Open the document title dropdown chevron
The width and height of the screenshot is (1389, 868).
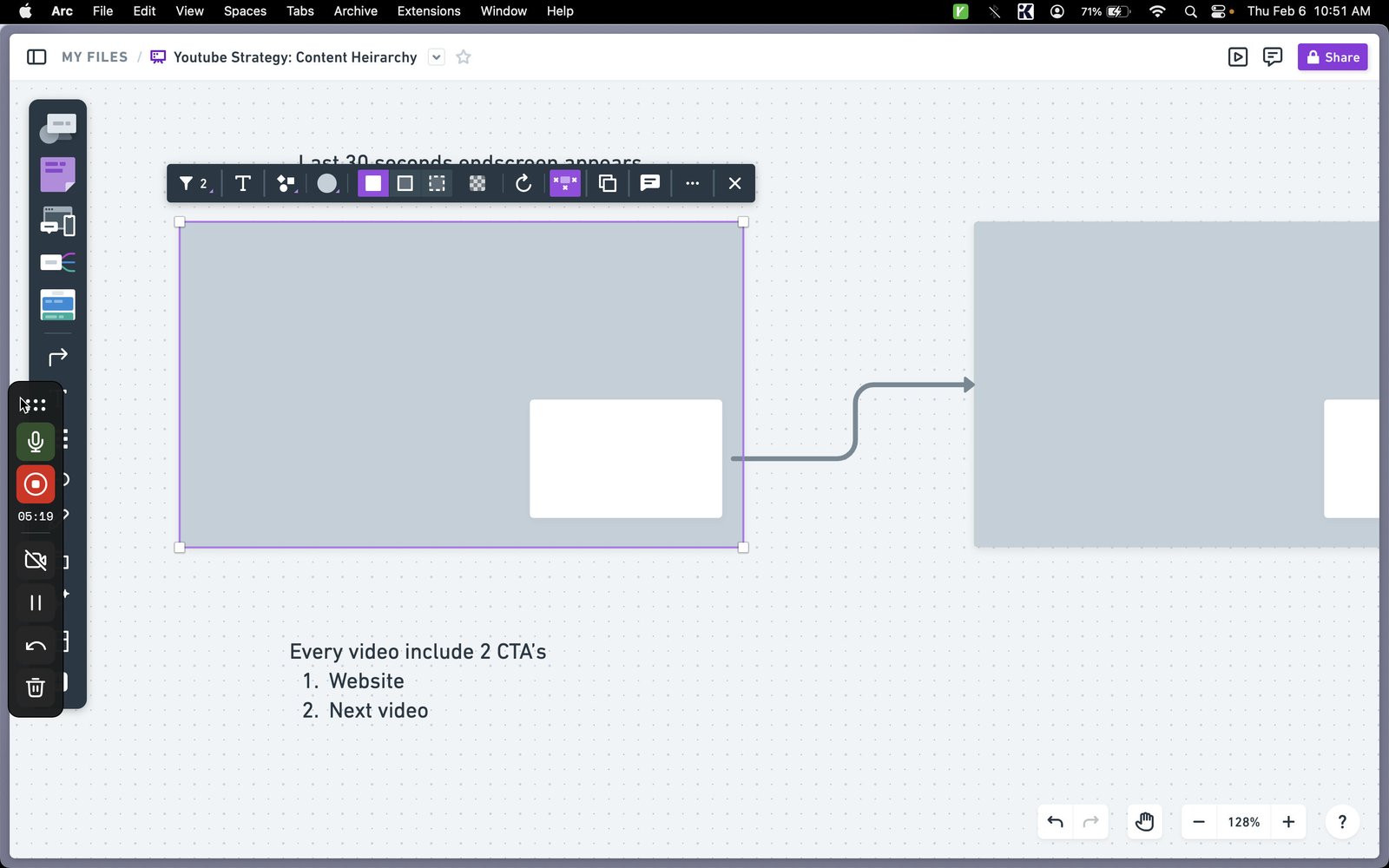pyautogui.click(x=437, y=57)
